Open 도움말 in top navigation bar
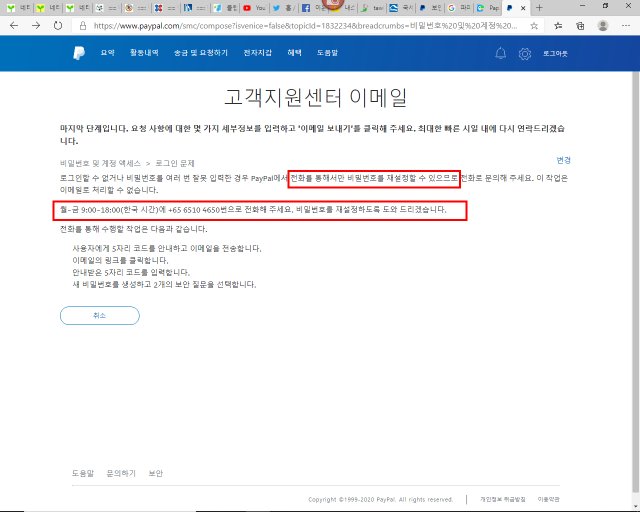This screenshot has height=512, width=640. (327, 53)
